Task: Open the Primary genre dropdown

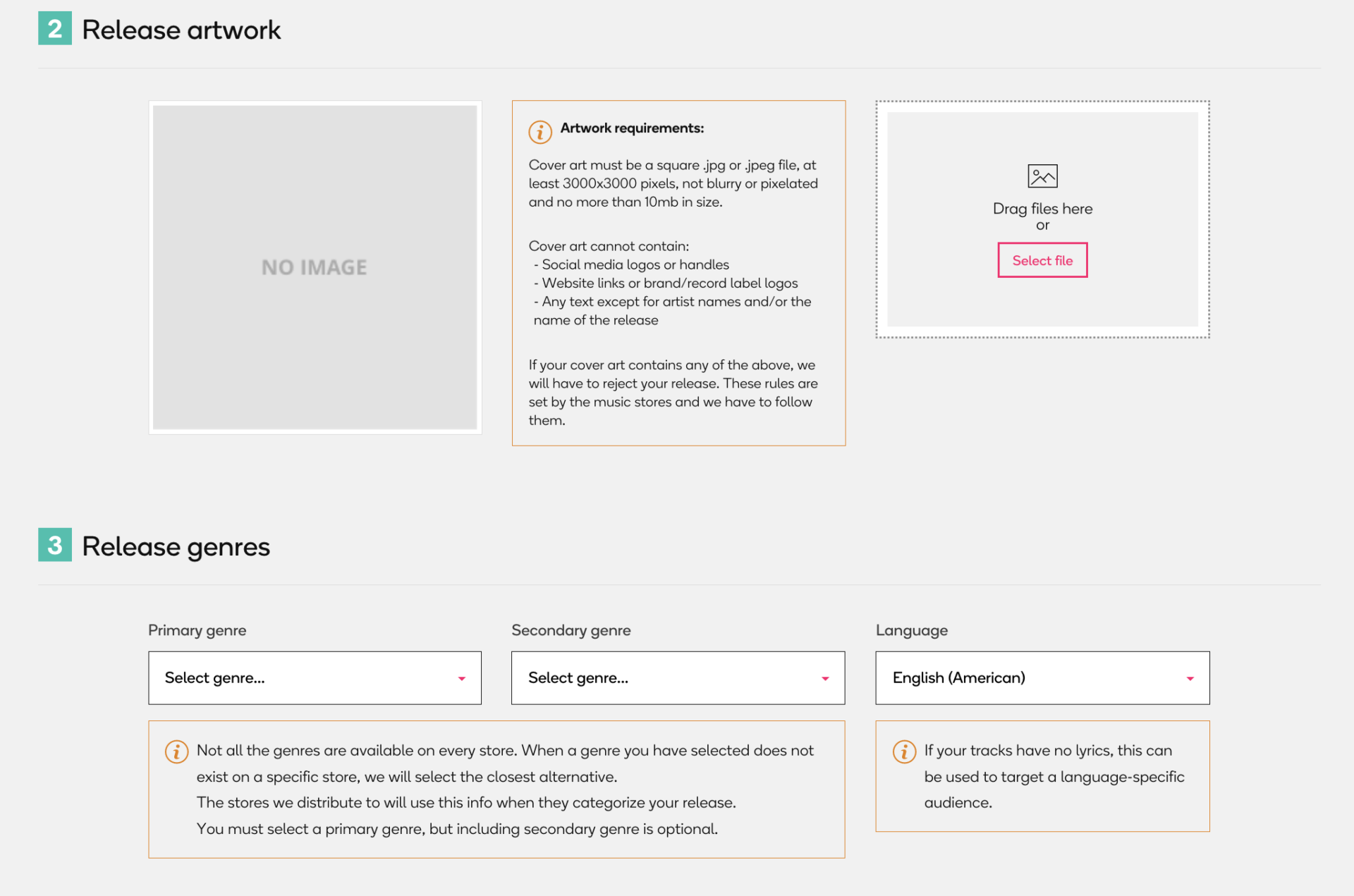Action: pos(315,677)
